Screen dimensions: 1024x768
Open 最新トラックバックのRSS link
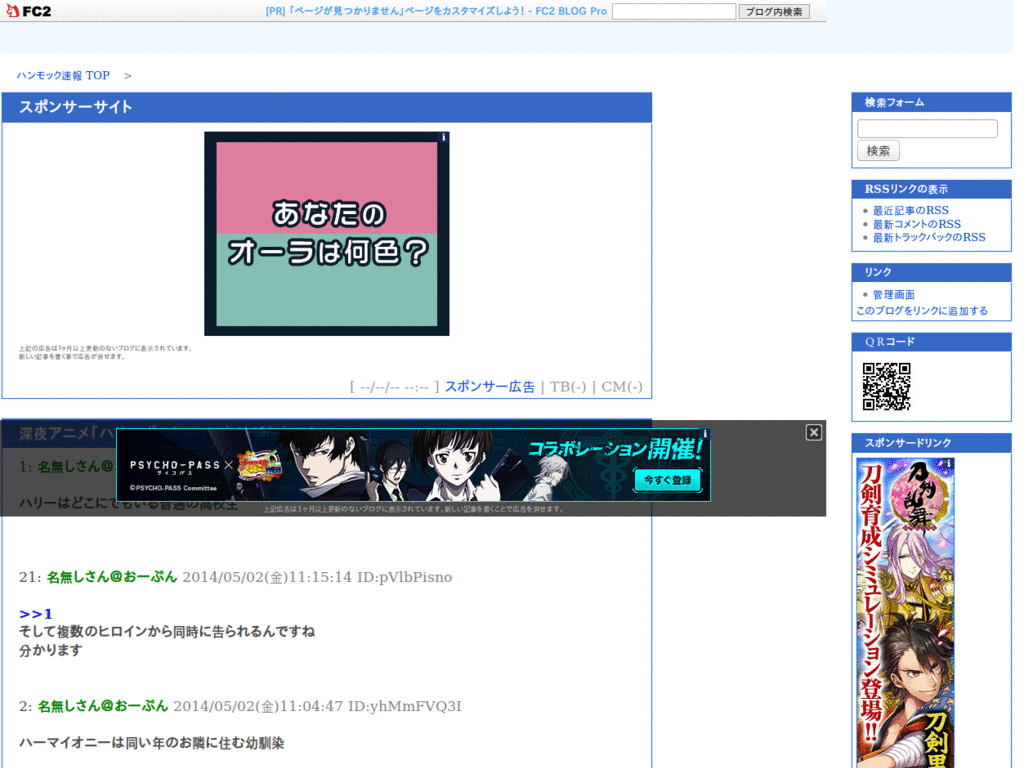click(x=929, y=237)
